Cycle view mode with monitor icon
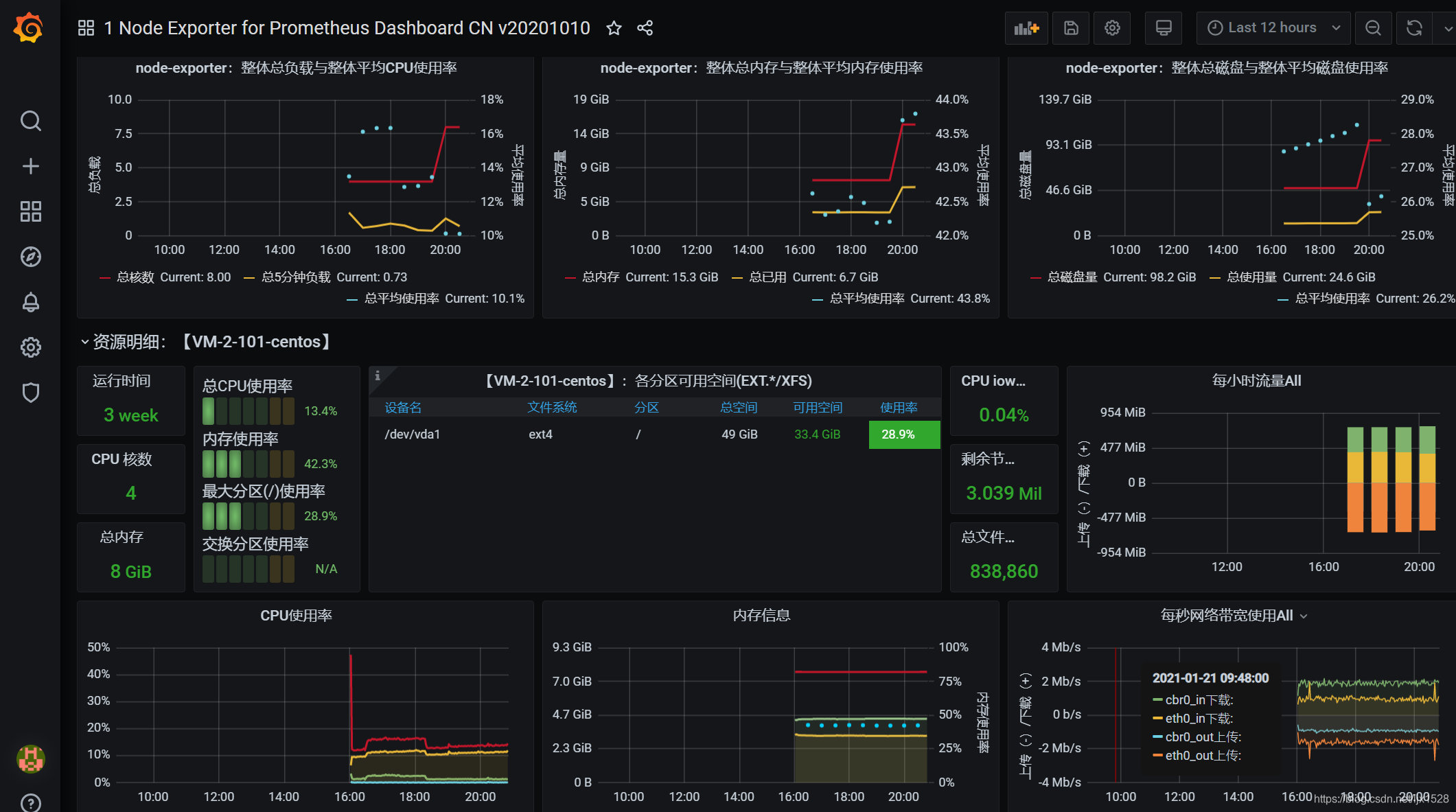The image size is (1456, 812). pos(1164,28)
